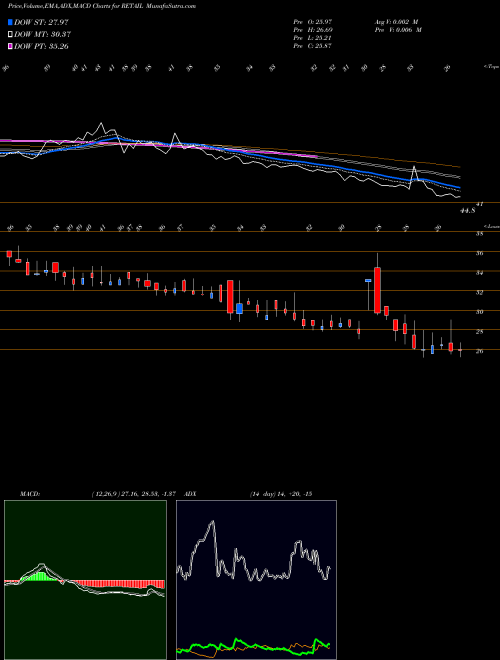
Task: Click the 26 price axis label
Action: pyautogui.click(x=479, y=351)
